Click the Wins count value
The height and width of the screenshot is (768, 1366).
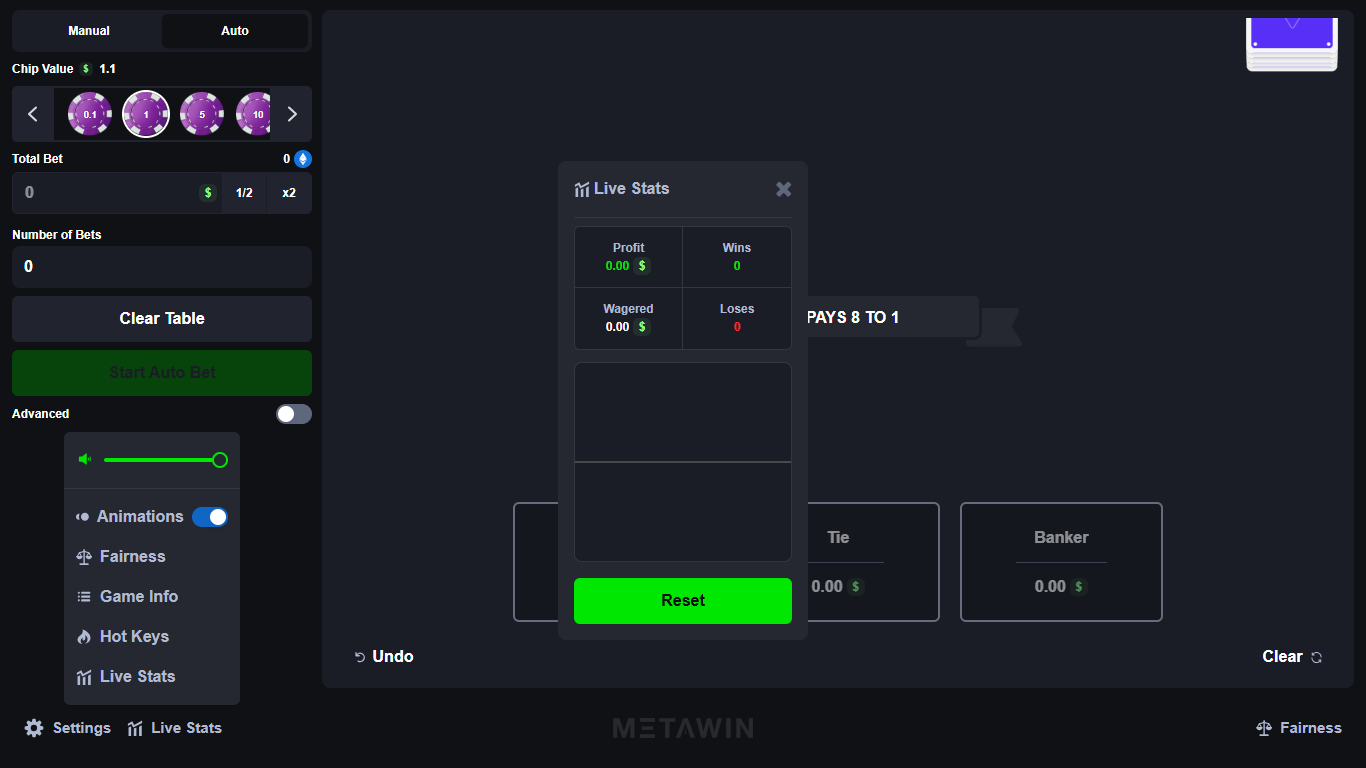[737, 266]
